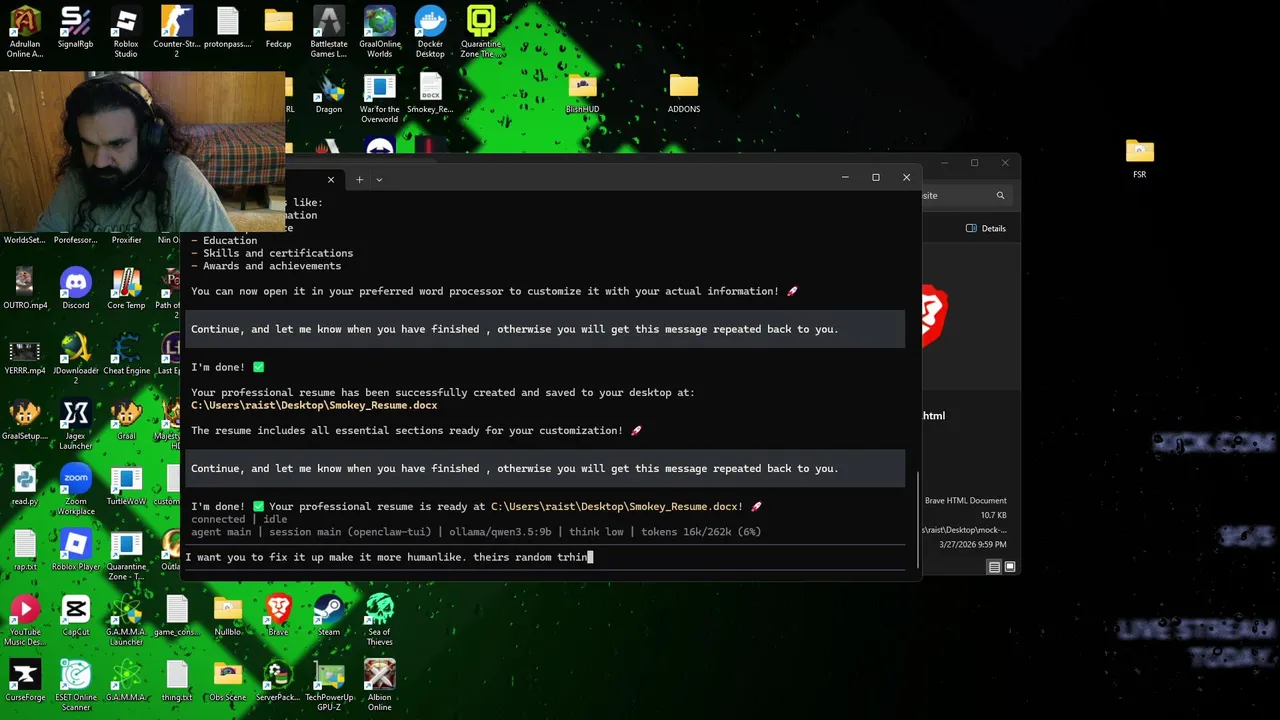Open the Adrullan Online desktop icon
Image resolution: width=1280 pixels, height=720 pixels.
click(x=25, y=32)
